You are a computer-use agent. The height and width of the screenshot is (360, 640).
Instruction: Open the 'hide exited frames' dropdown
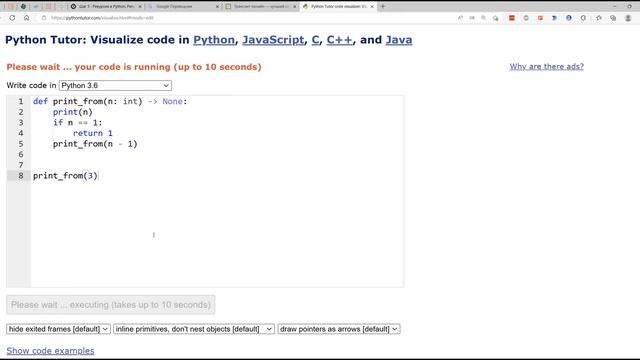(58, 329)
